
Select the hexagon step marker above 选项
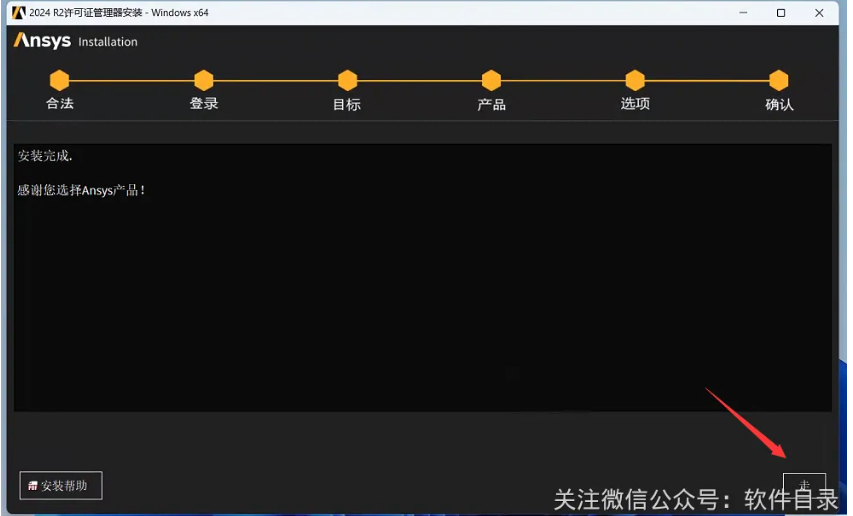point(635,80)
